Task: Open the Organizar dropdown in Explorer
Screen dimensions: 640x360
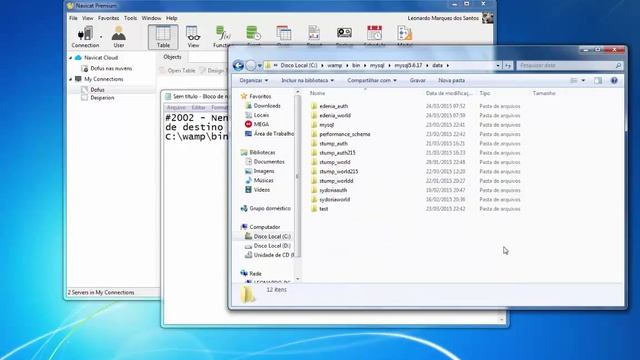Action: pyautogui.click(x=253, y=80)
